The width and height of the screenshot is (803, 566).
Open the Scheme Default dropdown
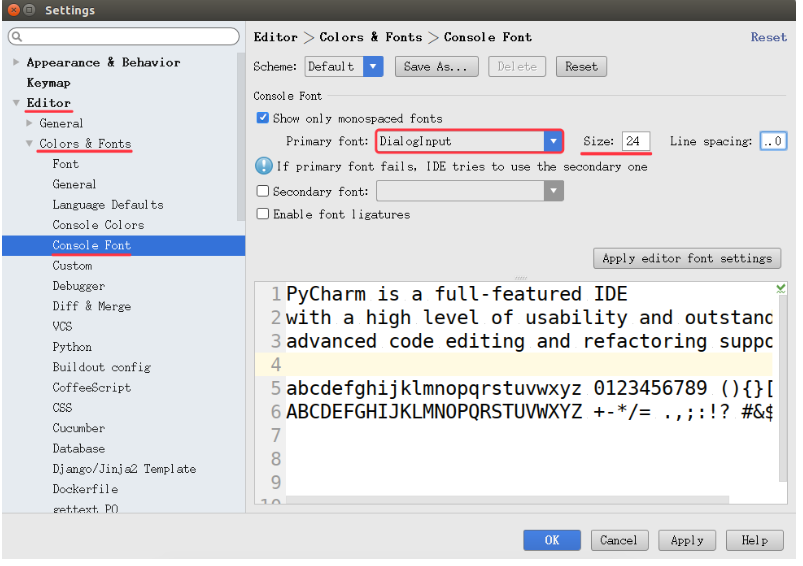373,67
